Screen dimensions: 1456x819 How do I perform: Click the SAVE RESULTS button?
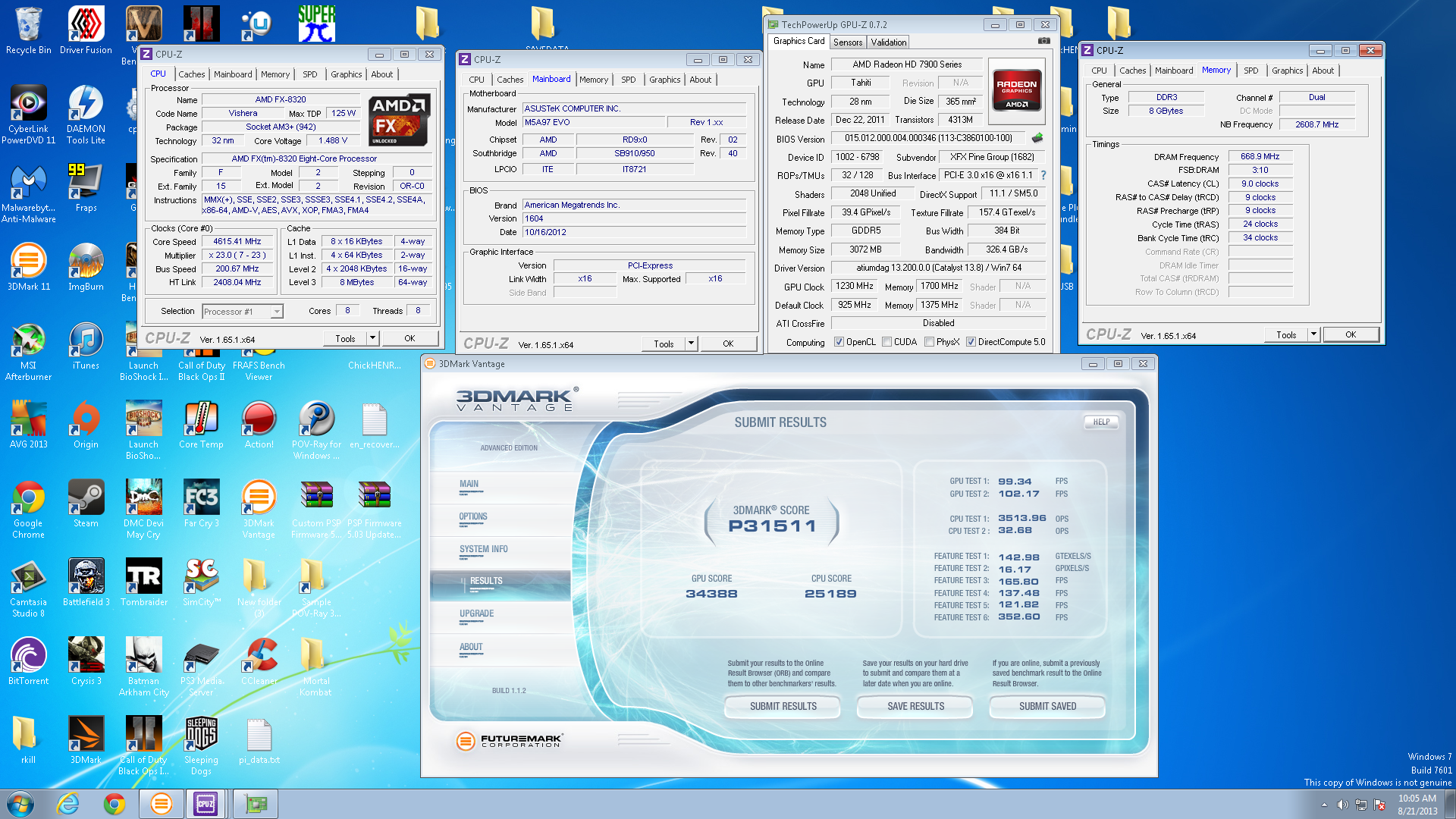(915, 707)
